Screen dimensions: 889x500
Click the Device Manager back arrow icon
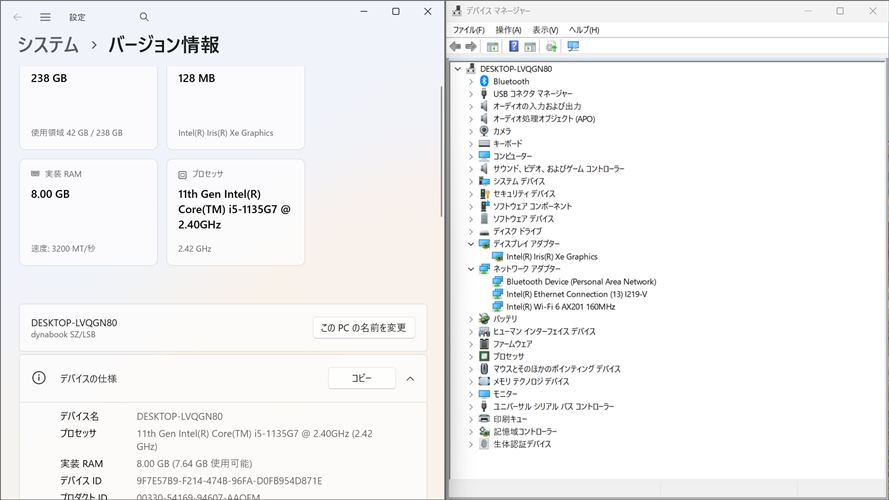pos(456,47)
